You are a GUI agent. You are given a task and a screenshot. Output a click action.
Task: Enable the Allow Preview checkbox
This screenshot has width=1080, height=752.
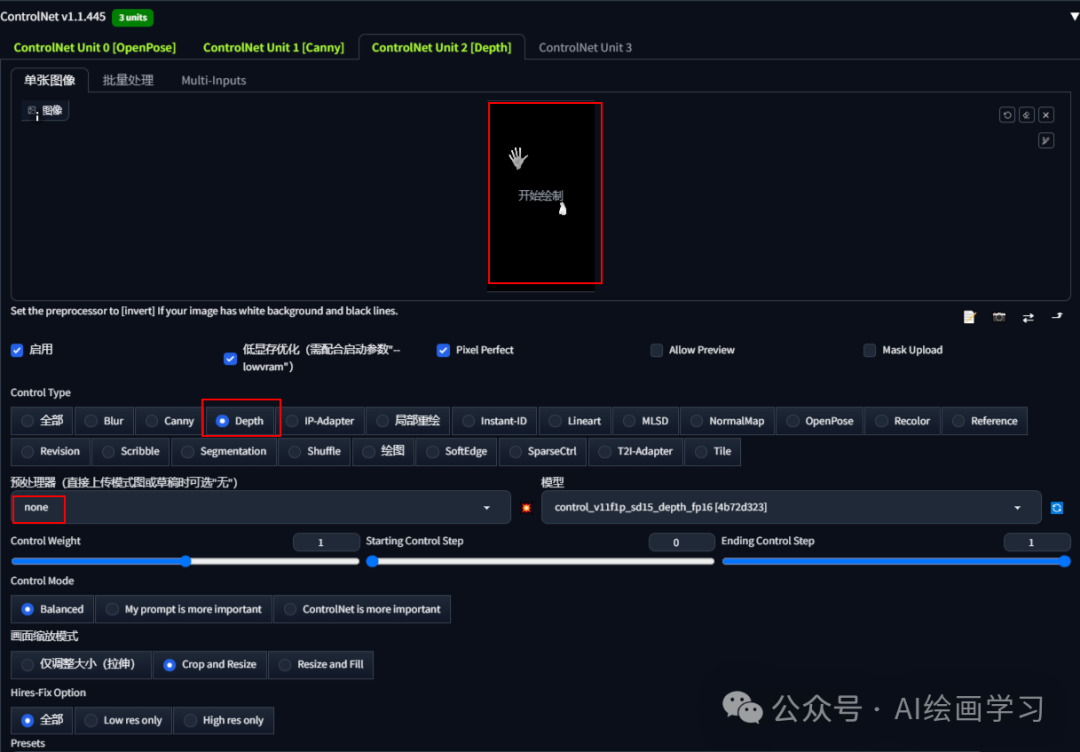tap(656, 351)
